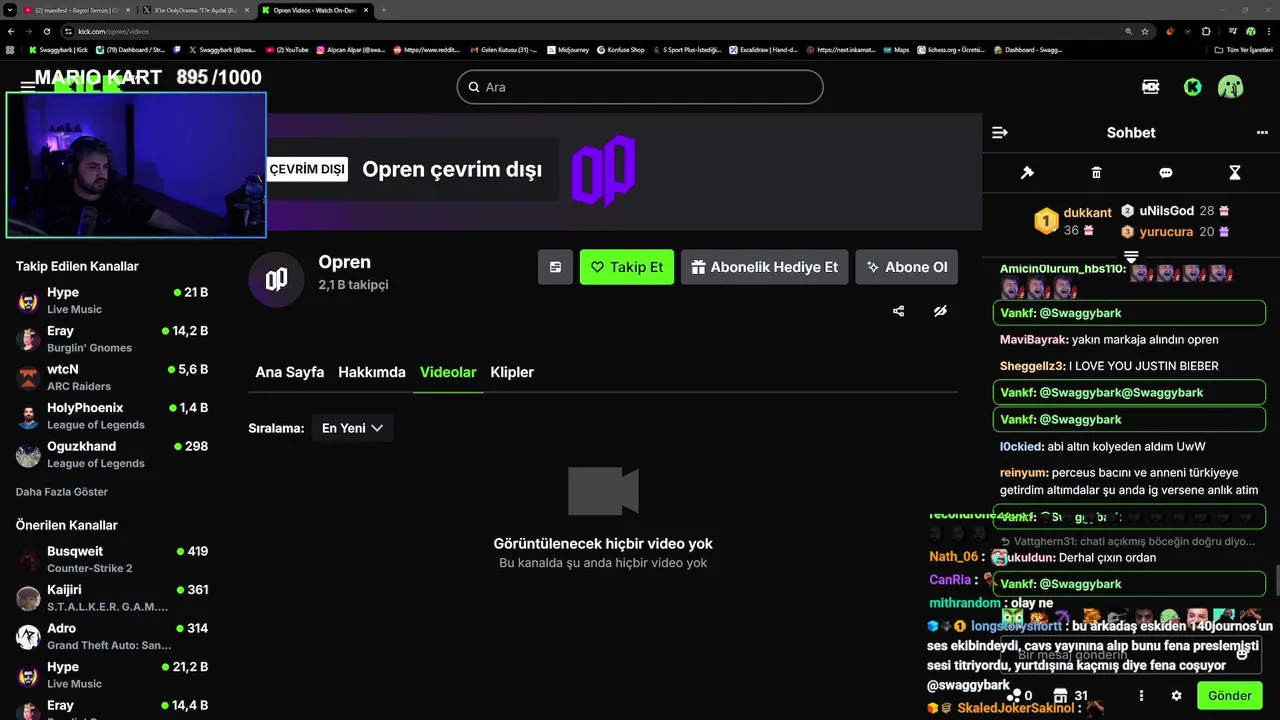The height and width of the screenshot is (720, 1280).
Task: Click the moderation gavel icon in chat
Action: tap(1027, 173)
